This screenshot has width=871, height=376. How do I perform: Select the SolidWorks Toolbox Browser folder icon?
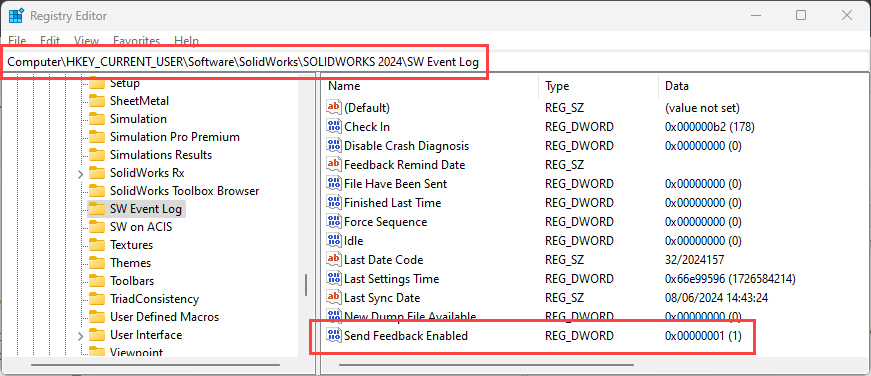tap(97, 191)
